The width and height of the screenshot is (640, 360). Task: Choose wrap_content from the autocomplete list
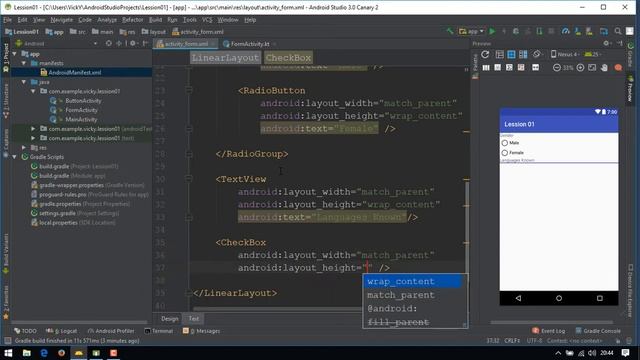(412, 281)
